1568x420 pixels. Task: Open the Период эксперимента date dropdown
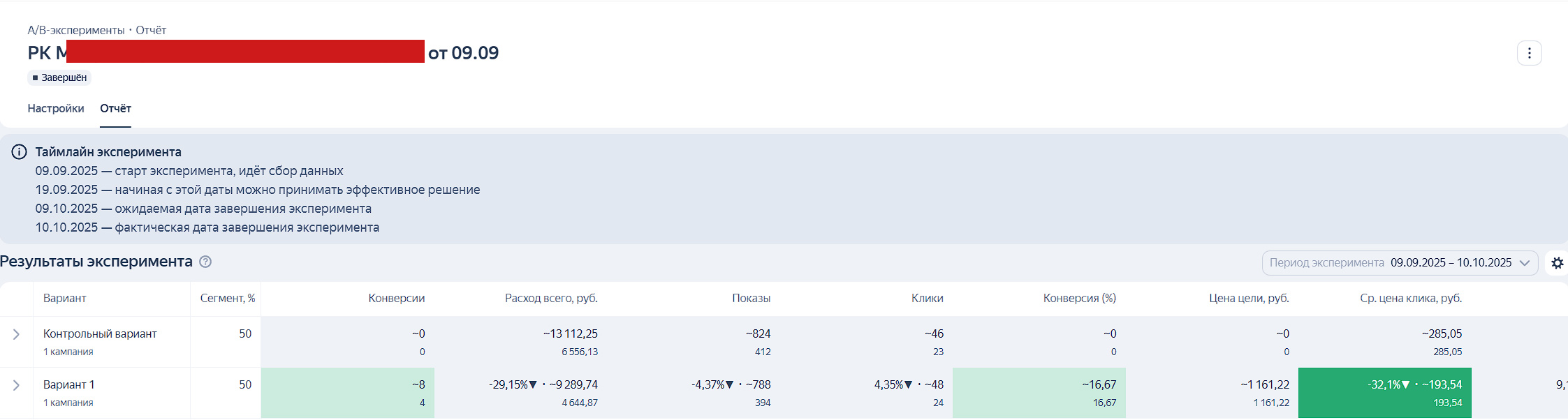1400,263
